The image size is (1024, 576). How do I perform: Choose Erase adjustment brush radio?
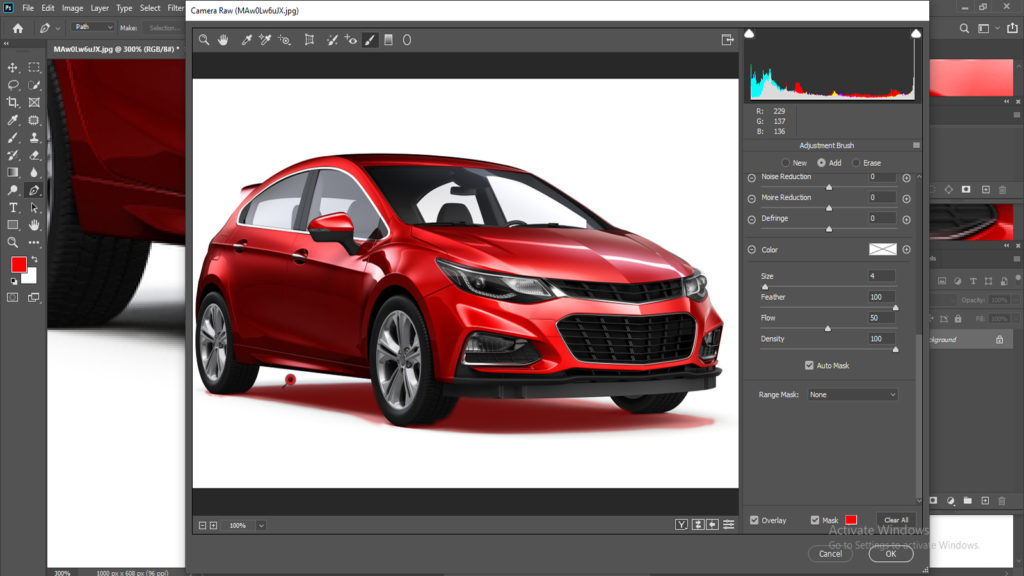856,163
